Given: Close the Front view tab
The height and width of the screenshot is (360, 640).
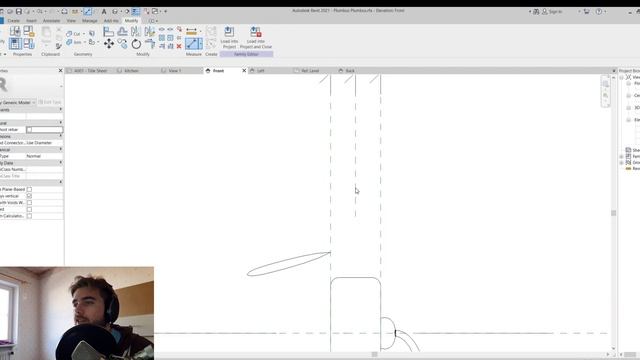Looking at the screenshot, I should click(244, 71).
